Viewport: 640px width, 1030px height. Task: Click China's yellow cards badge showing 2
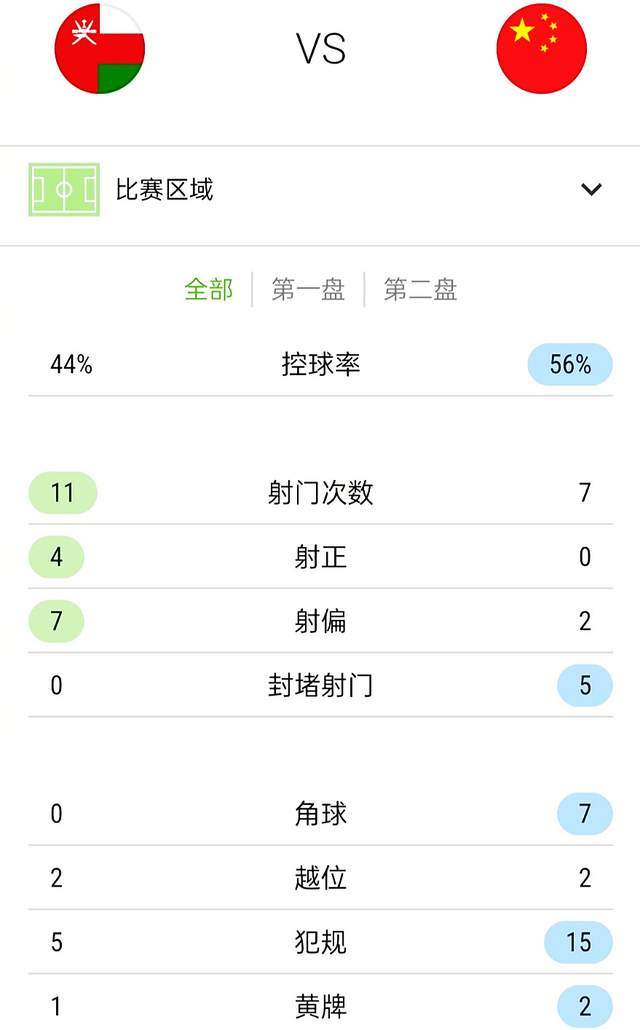tap(584, 1004)
